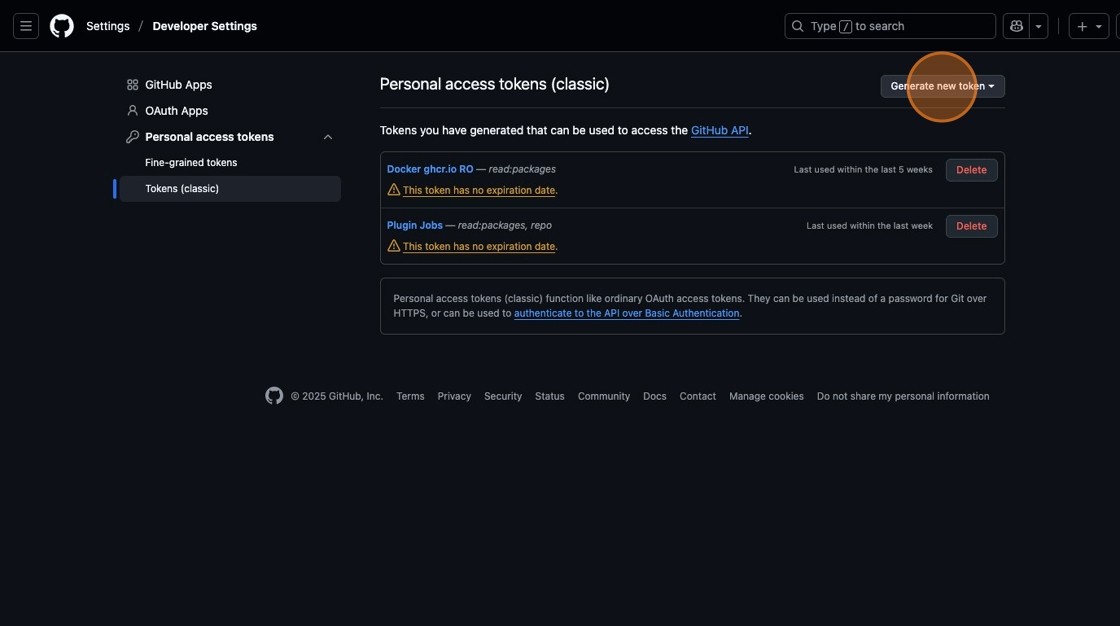Select Fine-grained tokens in sidebar

191,163
